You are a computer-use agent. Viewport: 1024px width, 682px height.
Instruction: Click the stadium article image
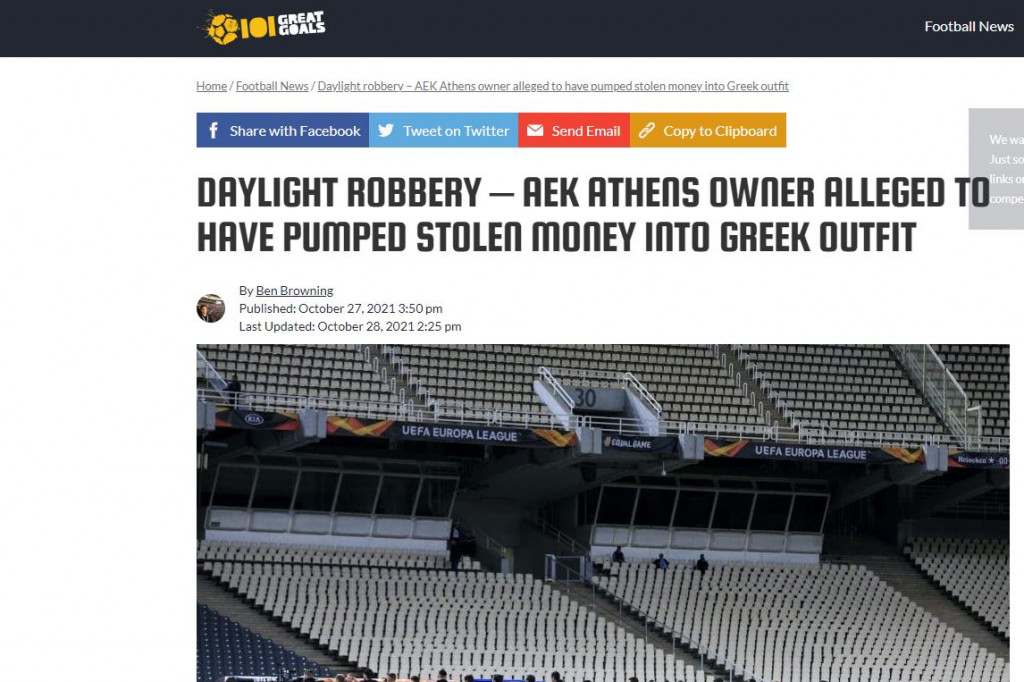click(x=603, y=513)
